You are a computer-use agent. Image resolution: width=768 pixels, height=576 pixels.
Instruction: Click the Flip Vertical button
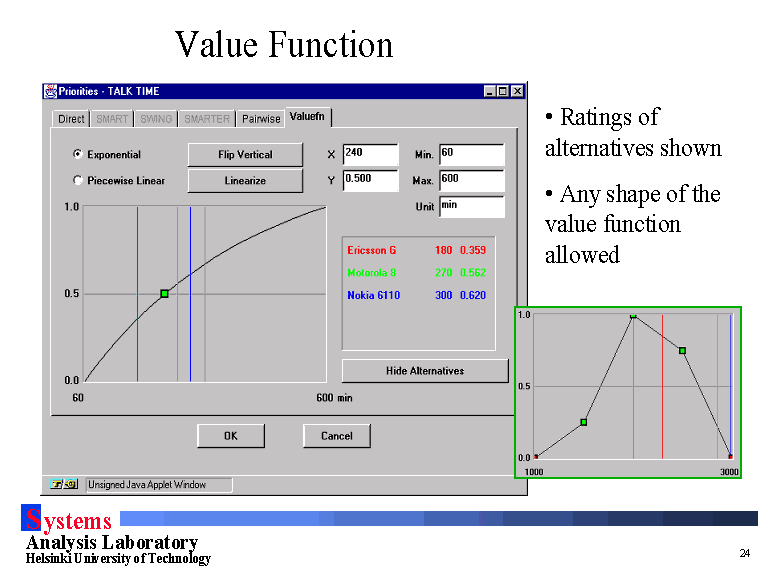pos(245,155)
